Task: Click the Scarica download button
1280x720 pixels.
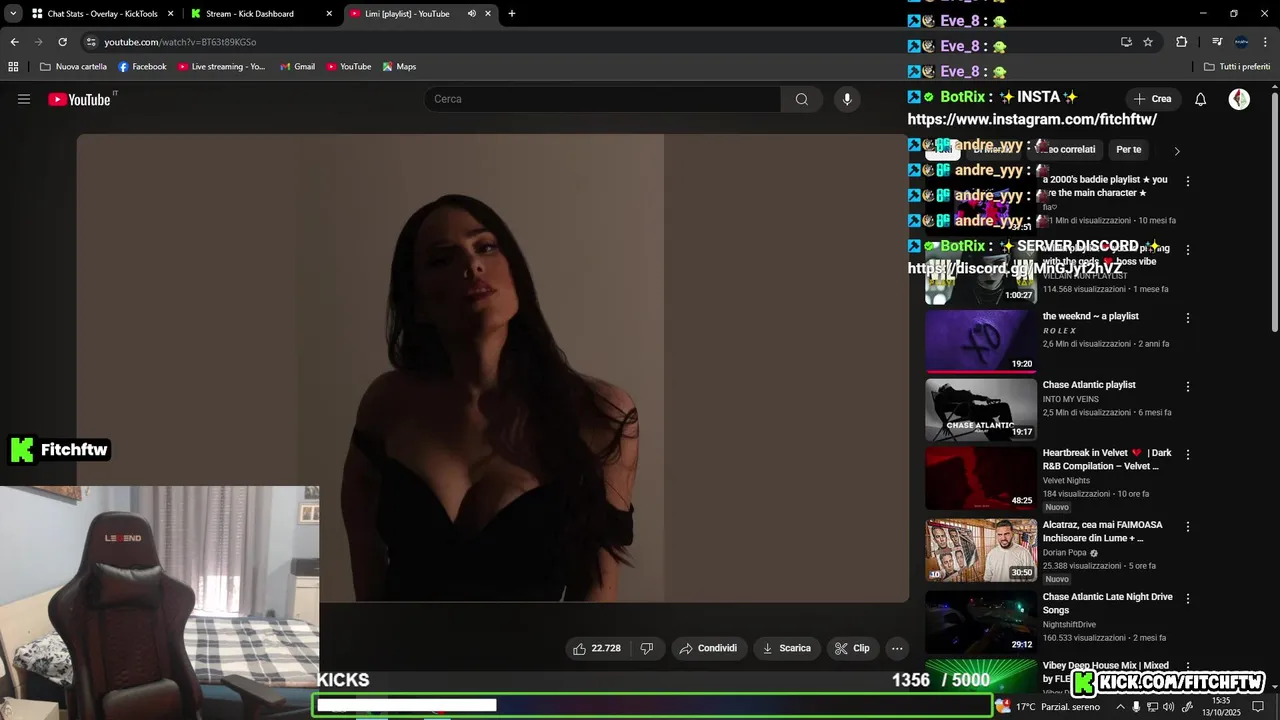Action: tap(787, 648)
